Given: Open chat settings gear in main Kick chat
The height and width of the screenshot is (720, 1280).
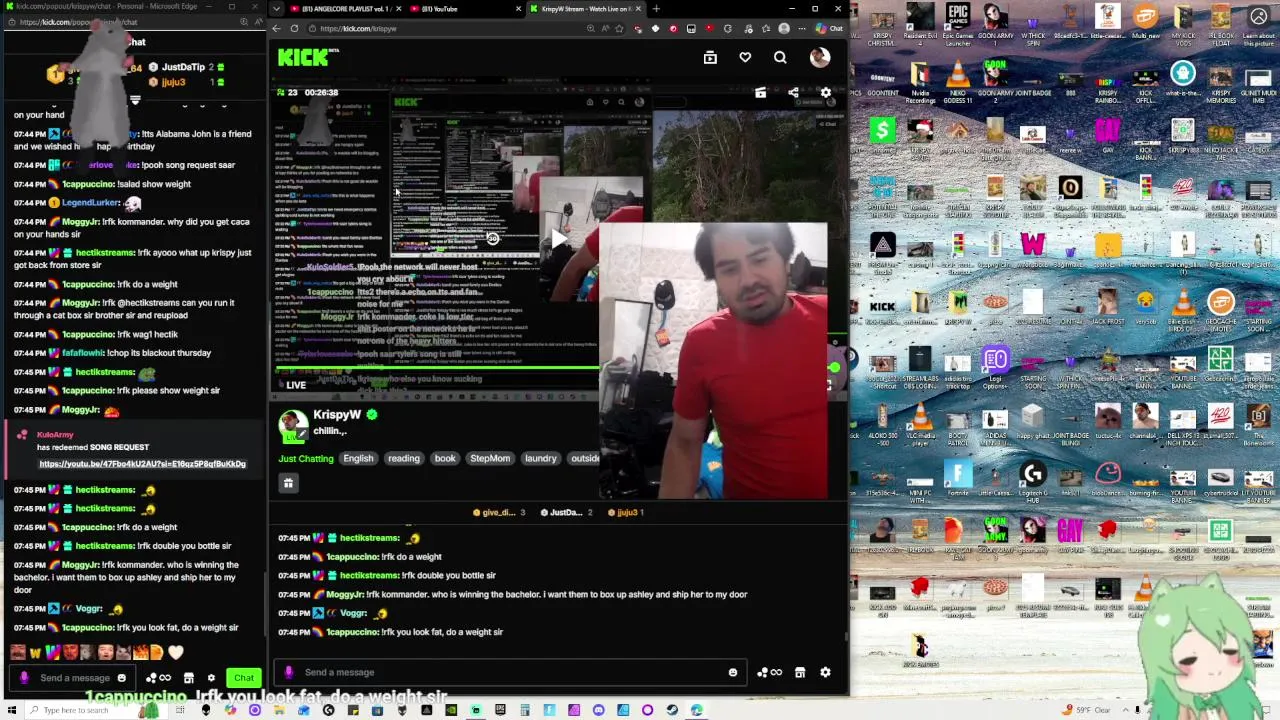Looking at the screenshot, I should [825, 672].
